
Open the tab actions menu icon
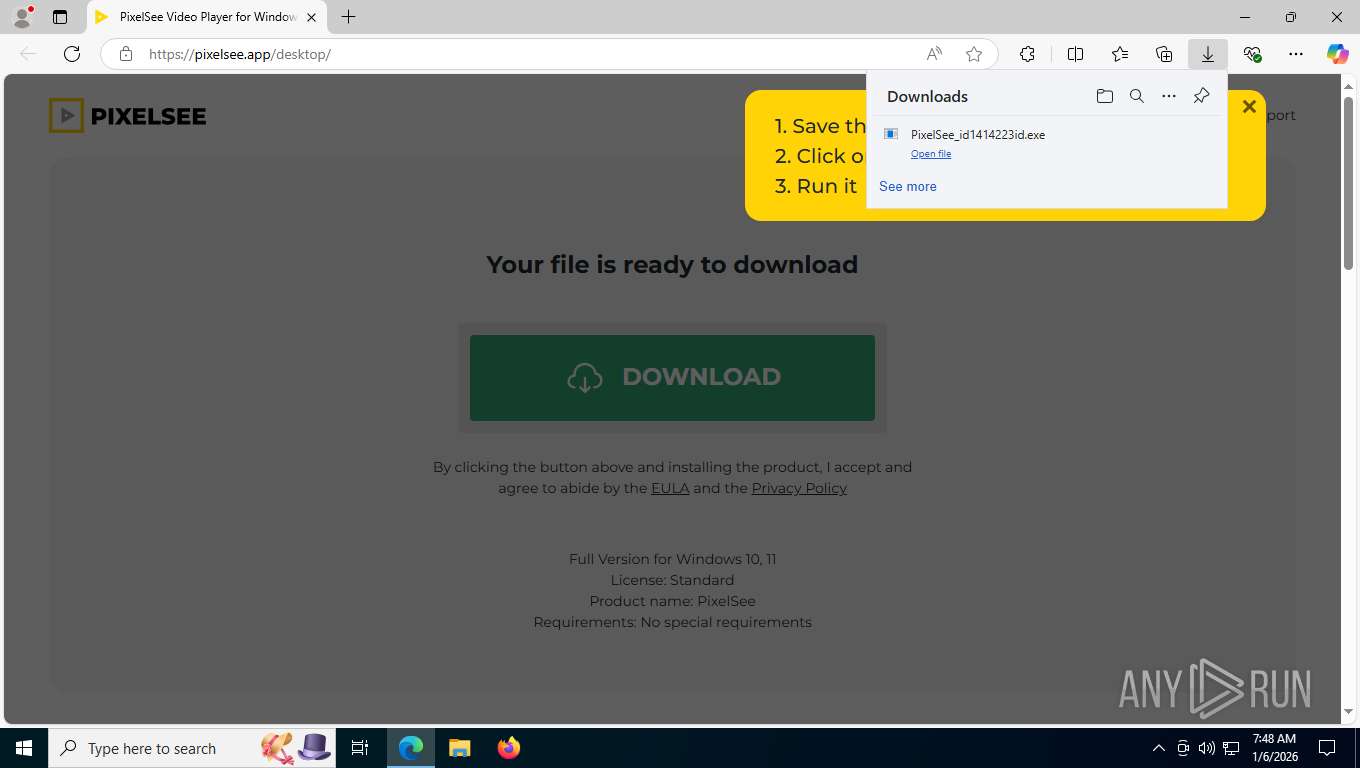pos(60,17)
